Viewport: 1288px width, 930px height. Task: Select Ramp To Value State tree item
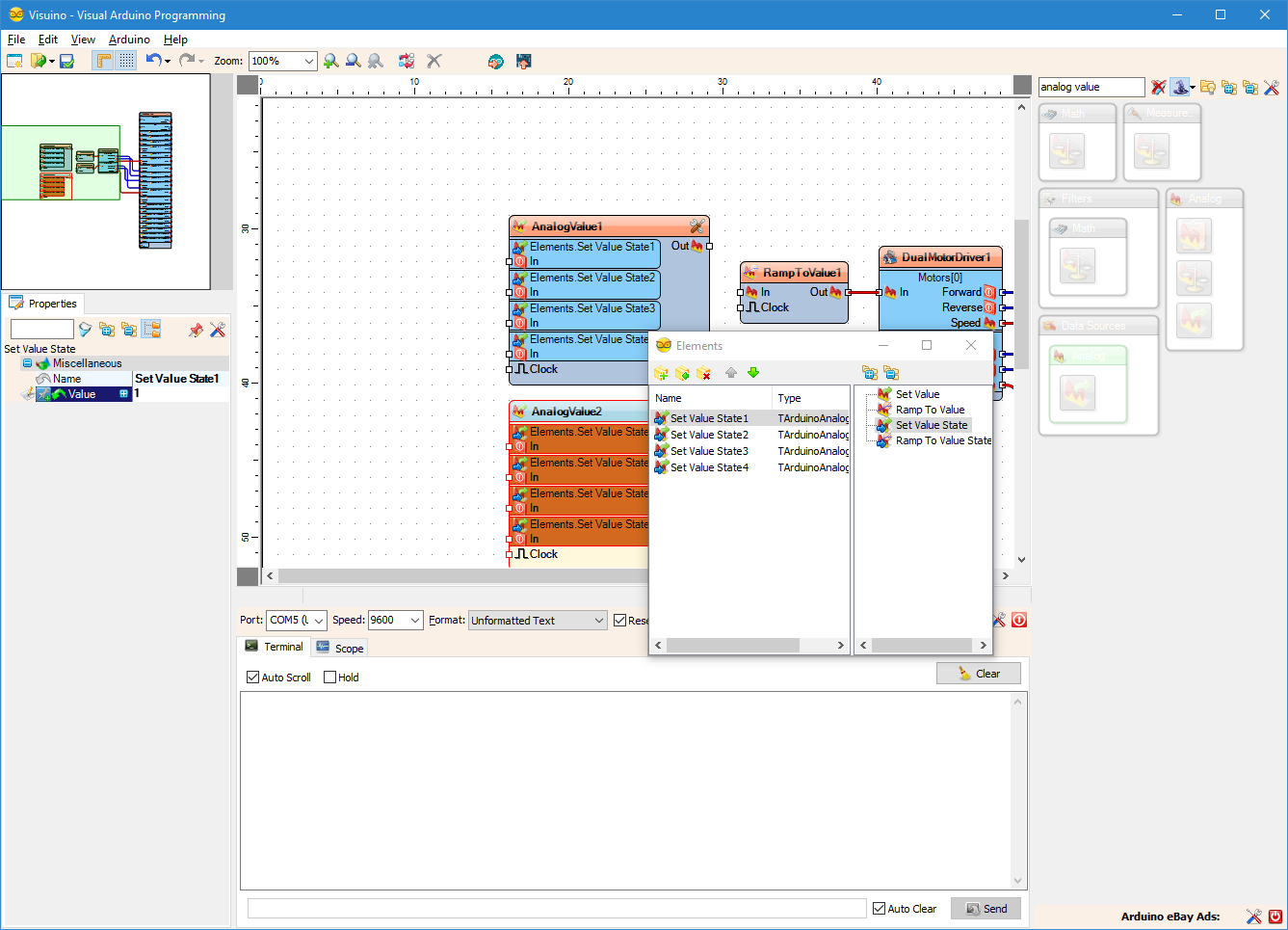coord(942,440)
